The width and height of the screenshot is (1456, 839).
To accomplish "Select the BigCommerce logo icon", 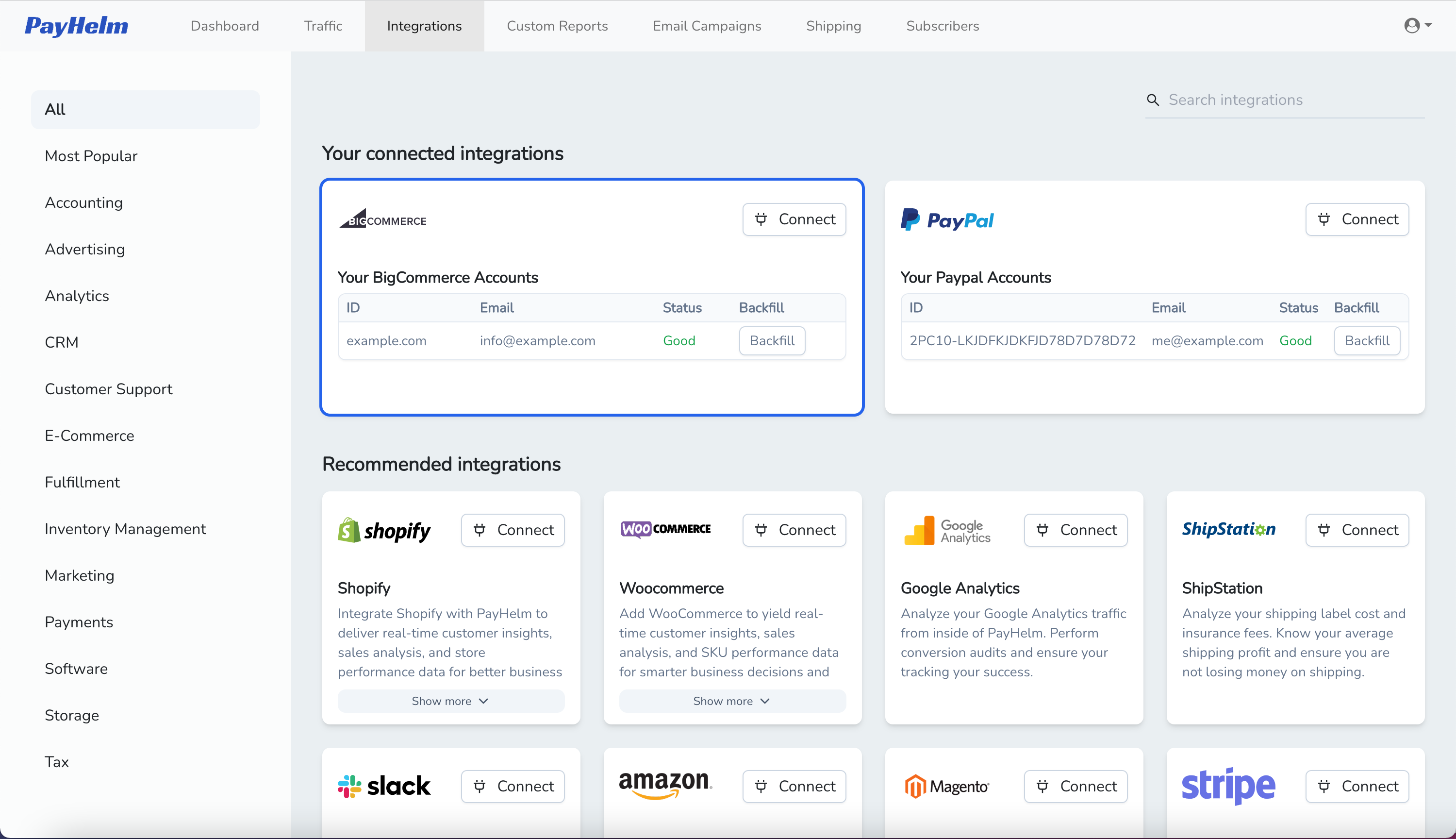I will pyautogui.click(x=382, y=219).
